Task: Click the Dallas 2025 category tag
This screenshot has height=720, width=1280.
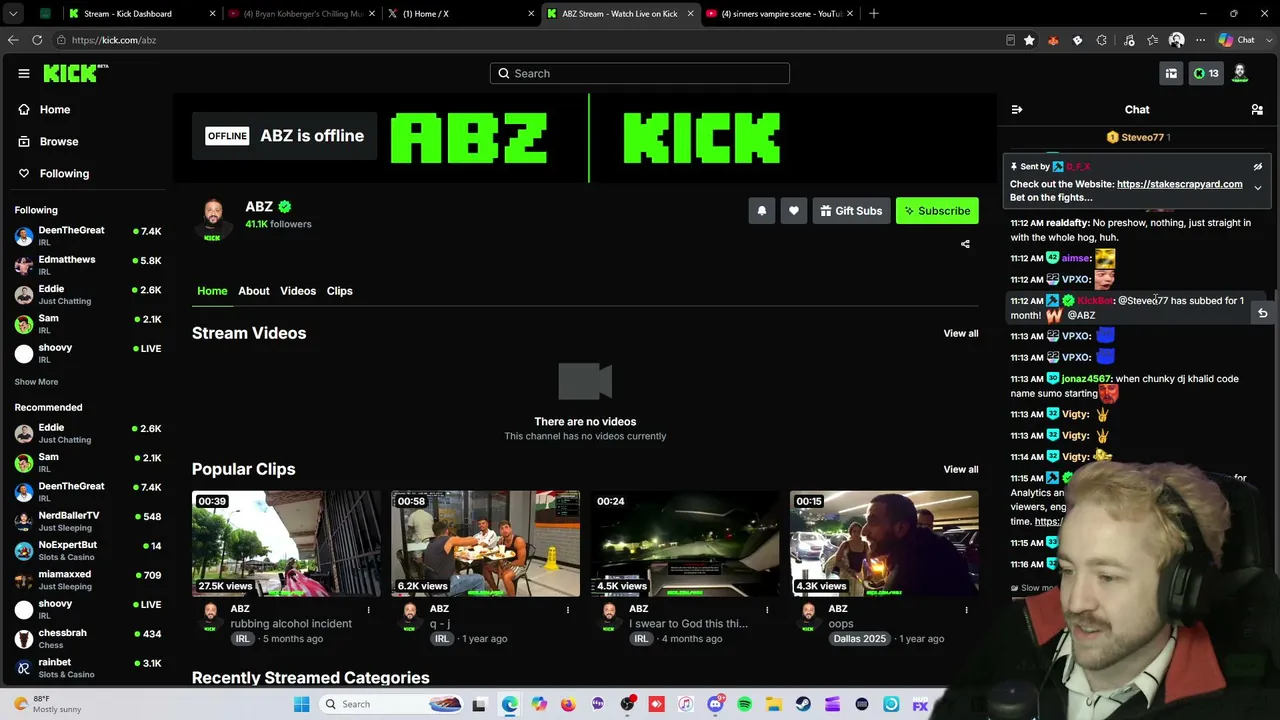Action: (x=860, y=639)
